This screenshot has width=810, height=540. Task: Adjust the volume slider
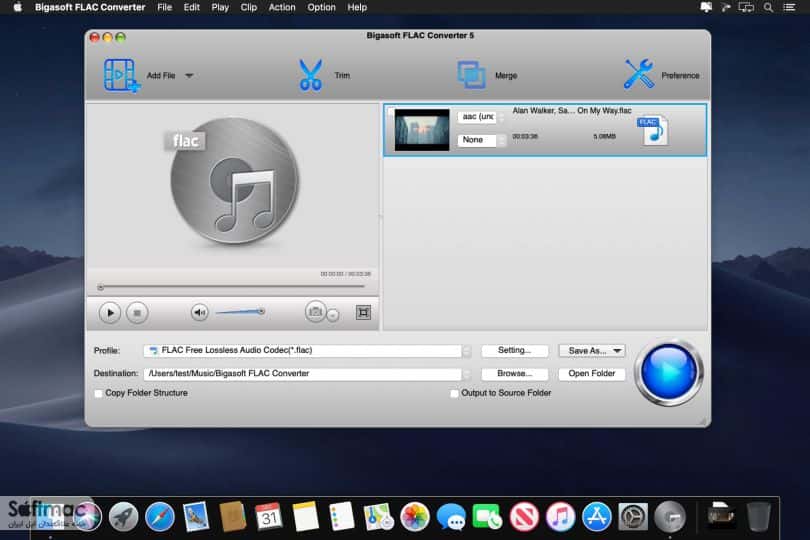coord(240,312)
